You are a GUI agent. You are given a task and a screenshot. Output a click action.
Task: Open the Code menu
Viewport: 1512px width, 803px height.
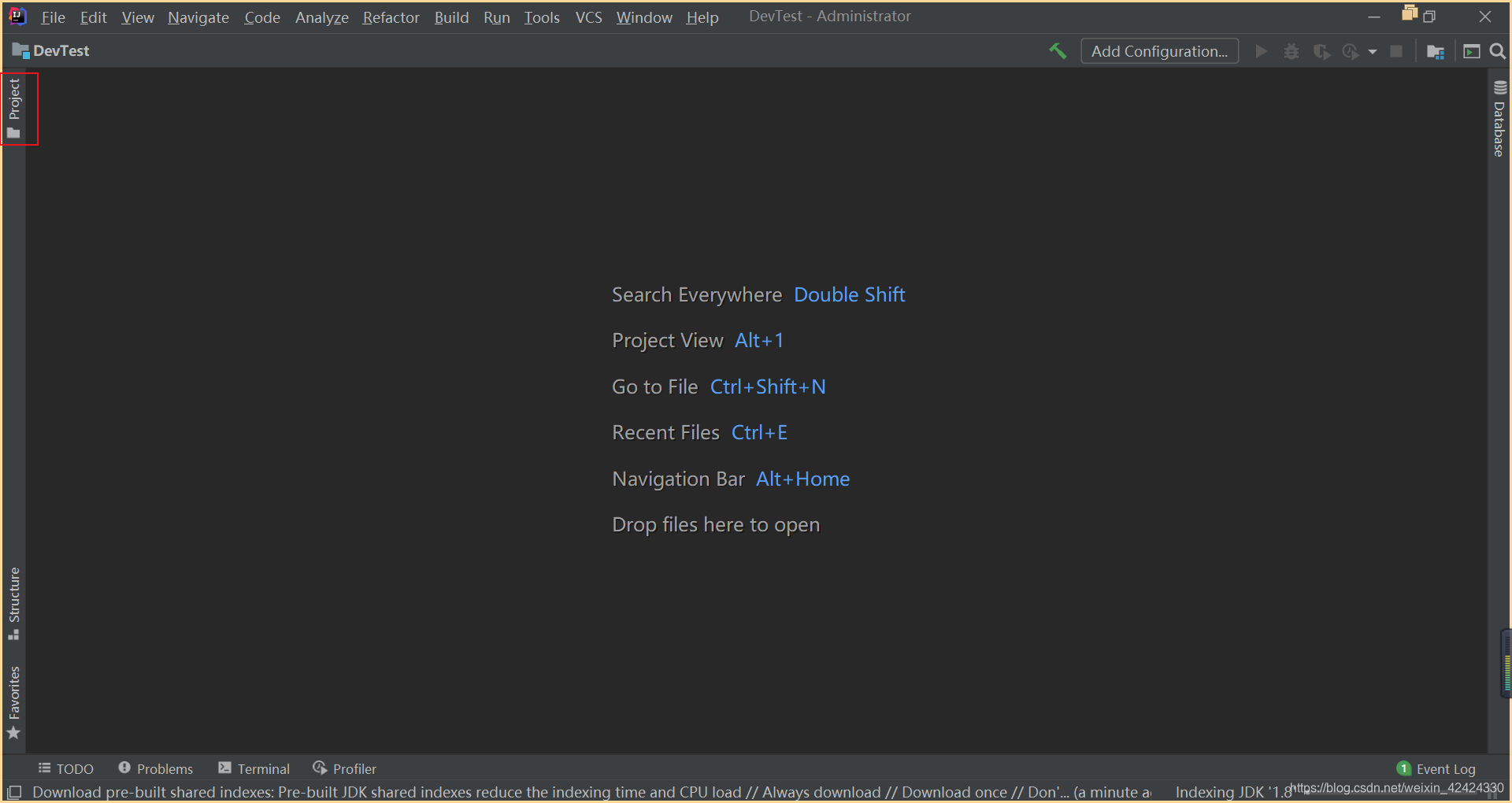pyautogui.click(x=262, y=17)
